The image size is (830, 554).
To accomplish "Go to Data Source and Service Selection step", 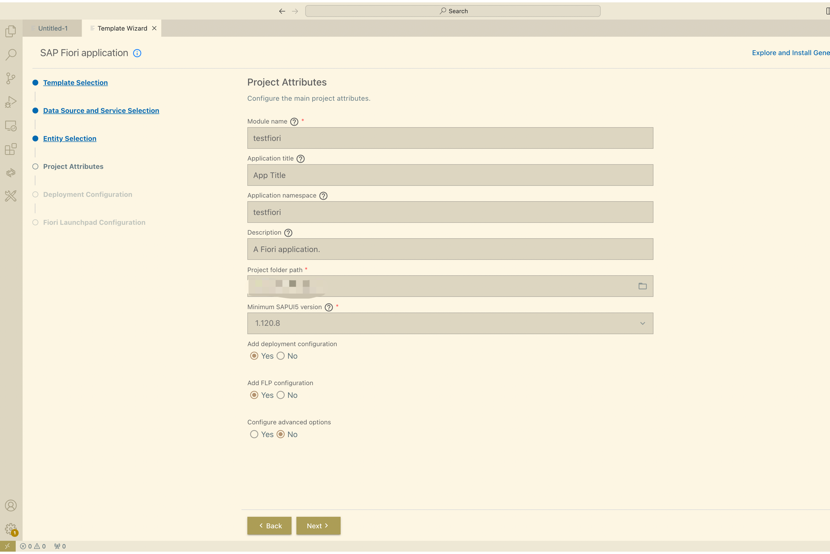I will [x=101, y=111].
